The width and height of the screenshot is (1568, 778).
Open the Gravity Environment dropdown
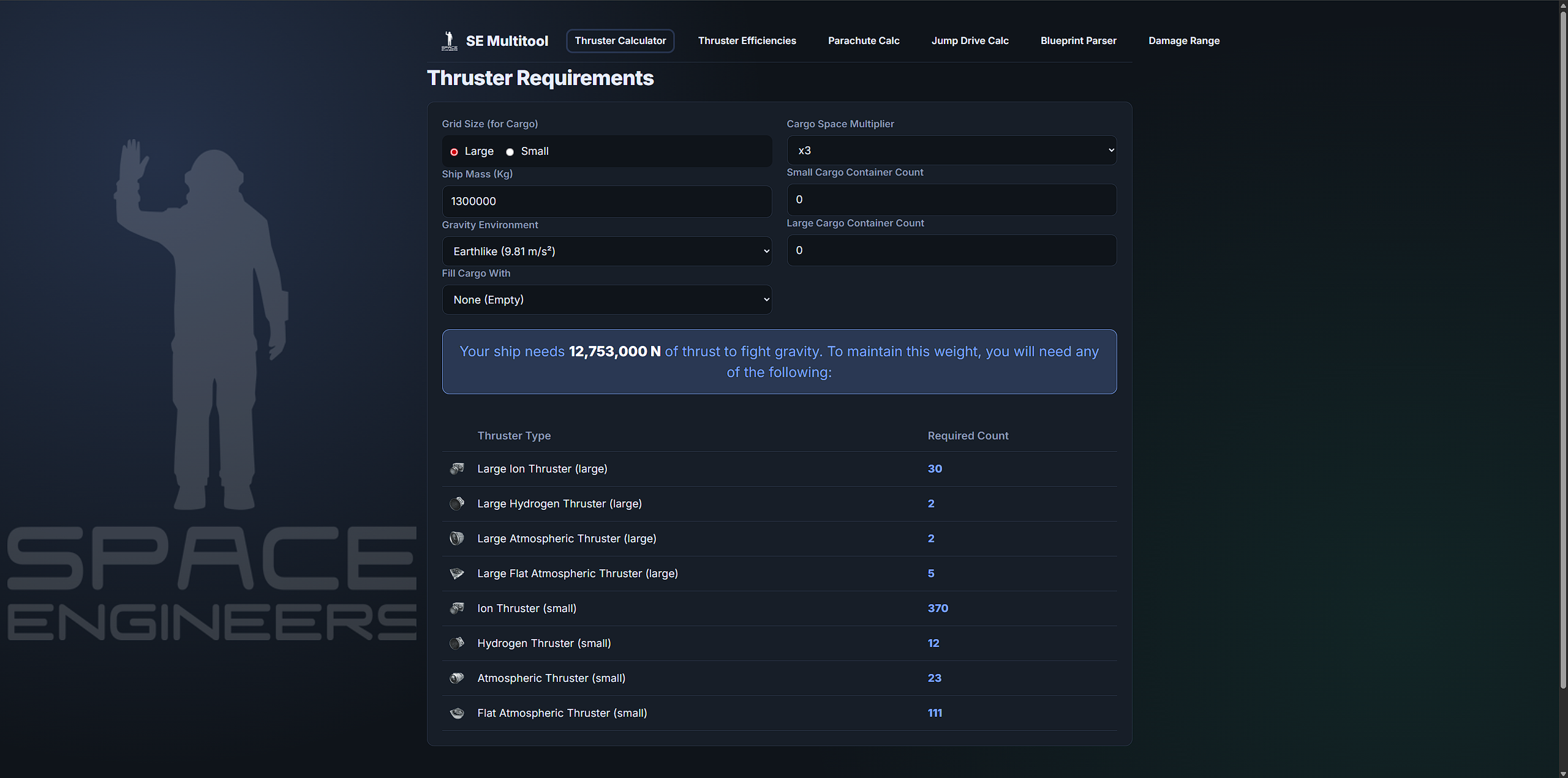pos(606,251)
